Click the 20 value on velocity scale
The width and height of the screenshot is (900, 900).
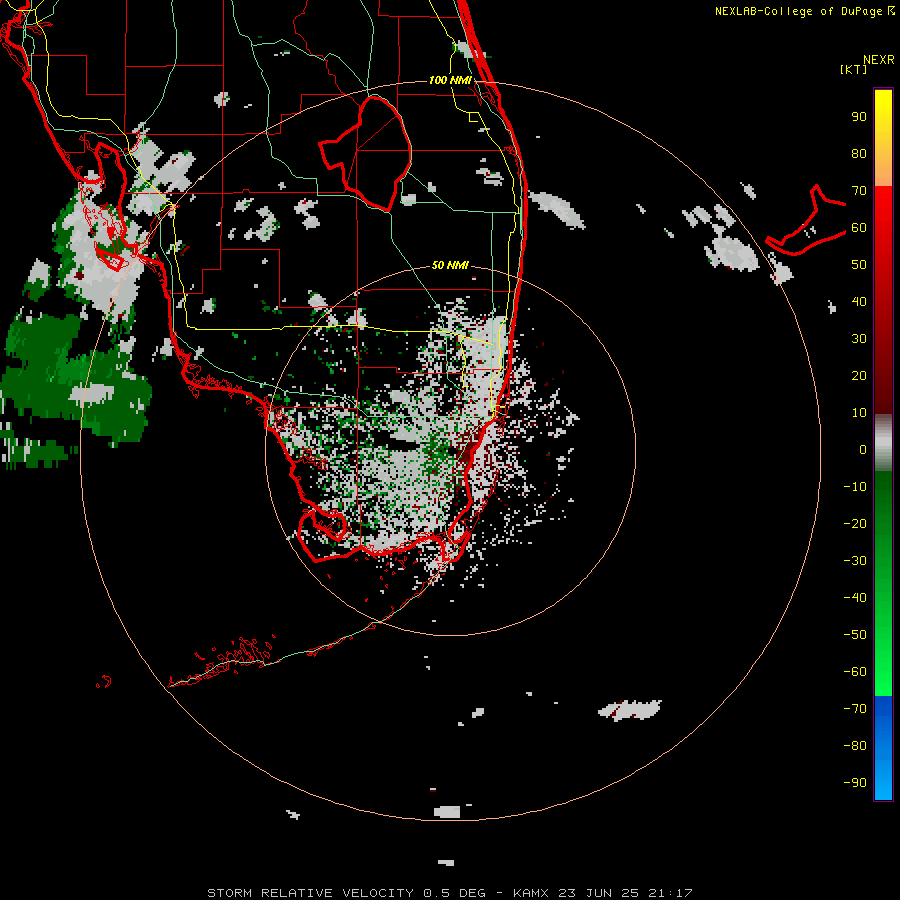[859, 375]
